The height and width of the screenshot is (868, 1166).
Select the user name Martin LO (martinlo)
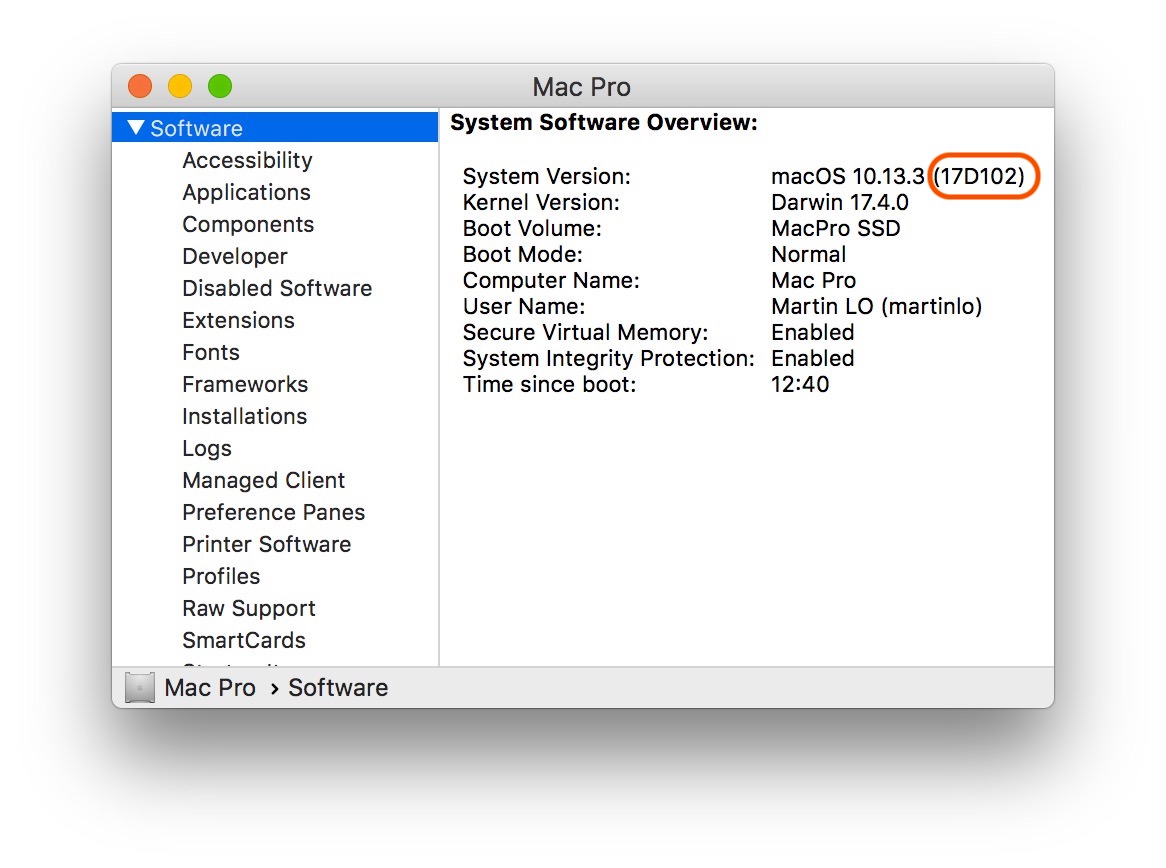coord(877,306)
